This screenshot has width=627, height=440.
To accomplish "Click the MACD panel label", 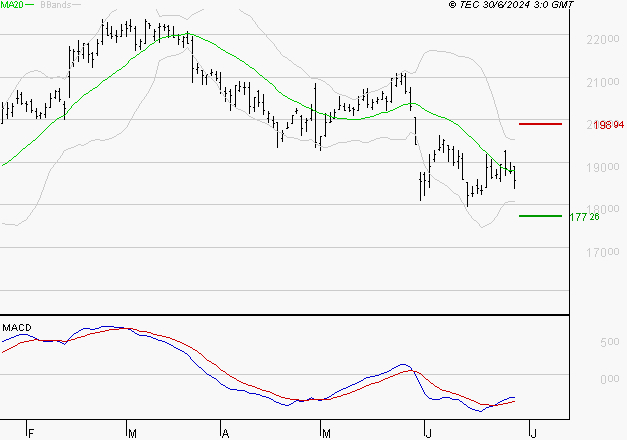I will coord(17,328).
